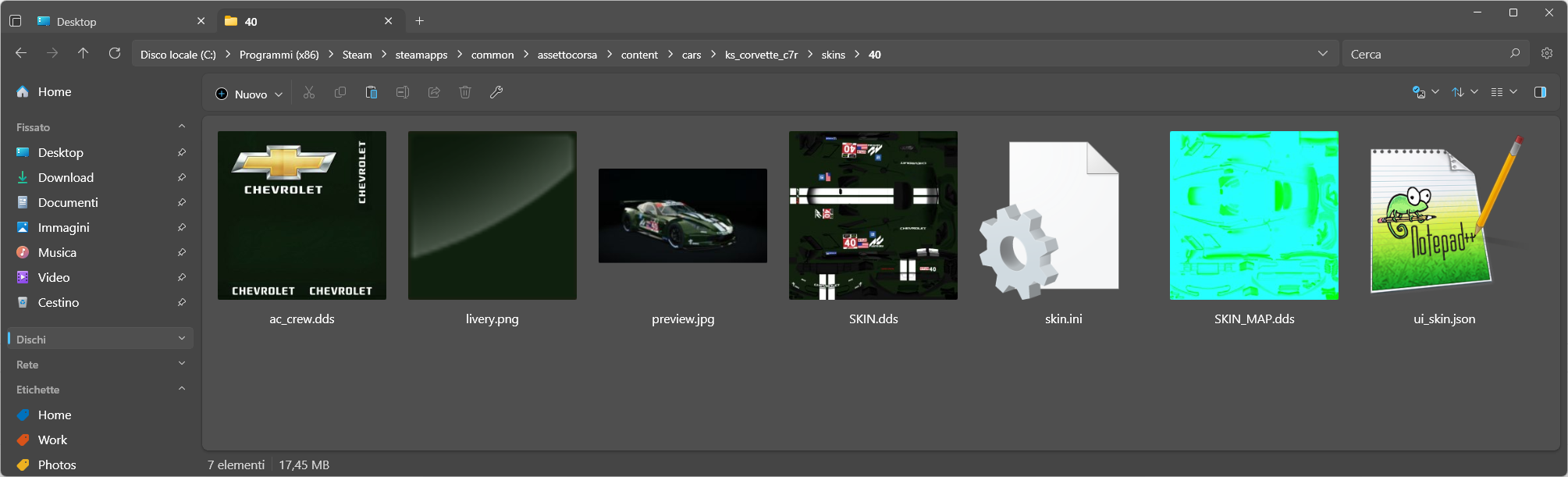Navigate to assettocorsa in the breadcrumb path

coord(567,55)
